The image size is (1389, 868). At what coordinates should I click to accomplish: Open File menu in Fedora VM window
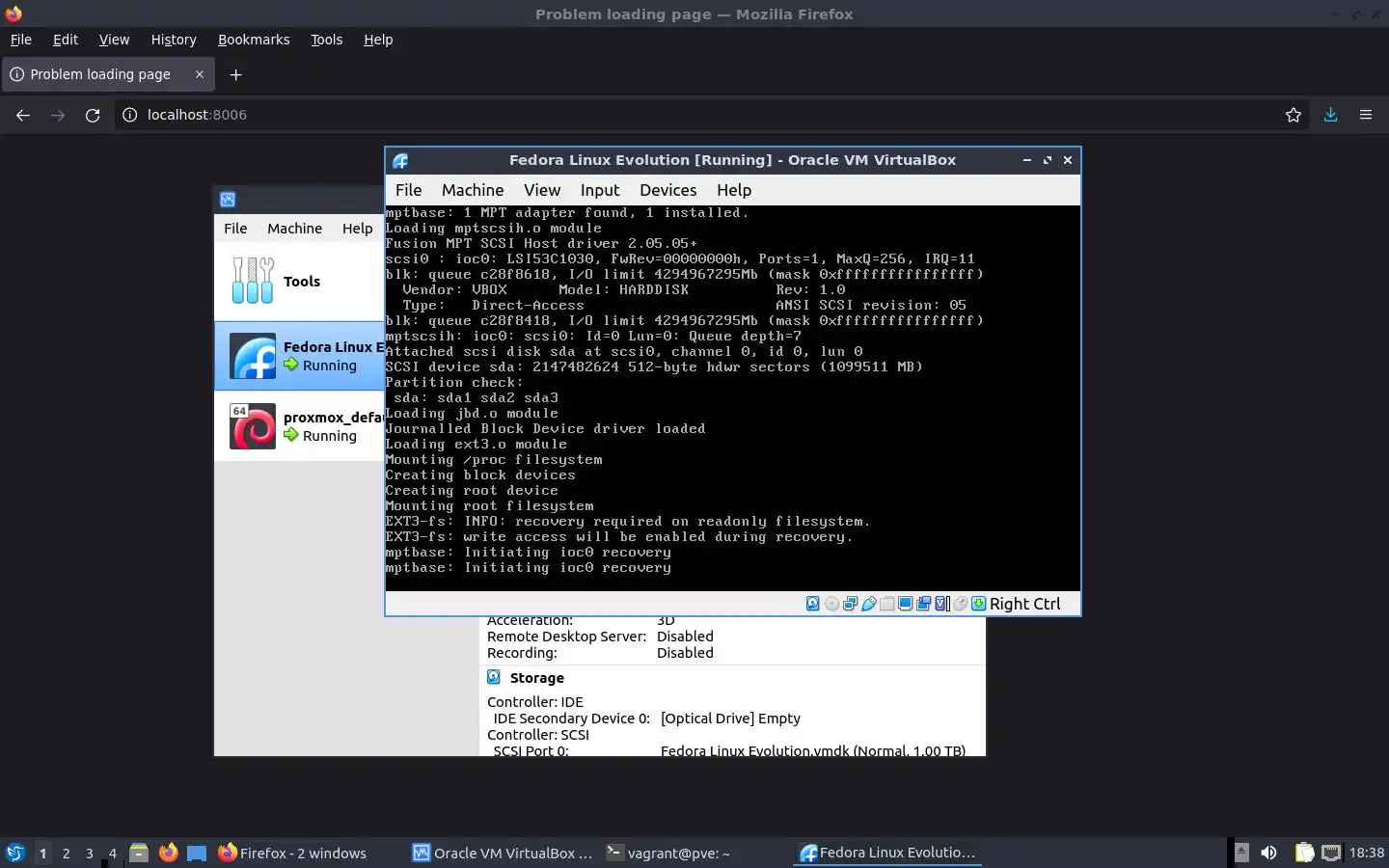point(408,190)
